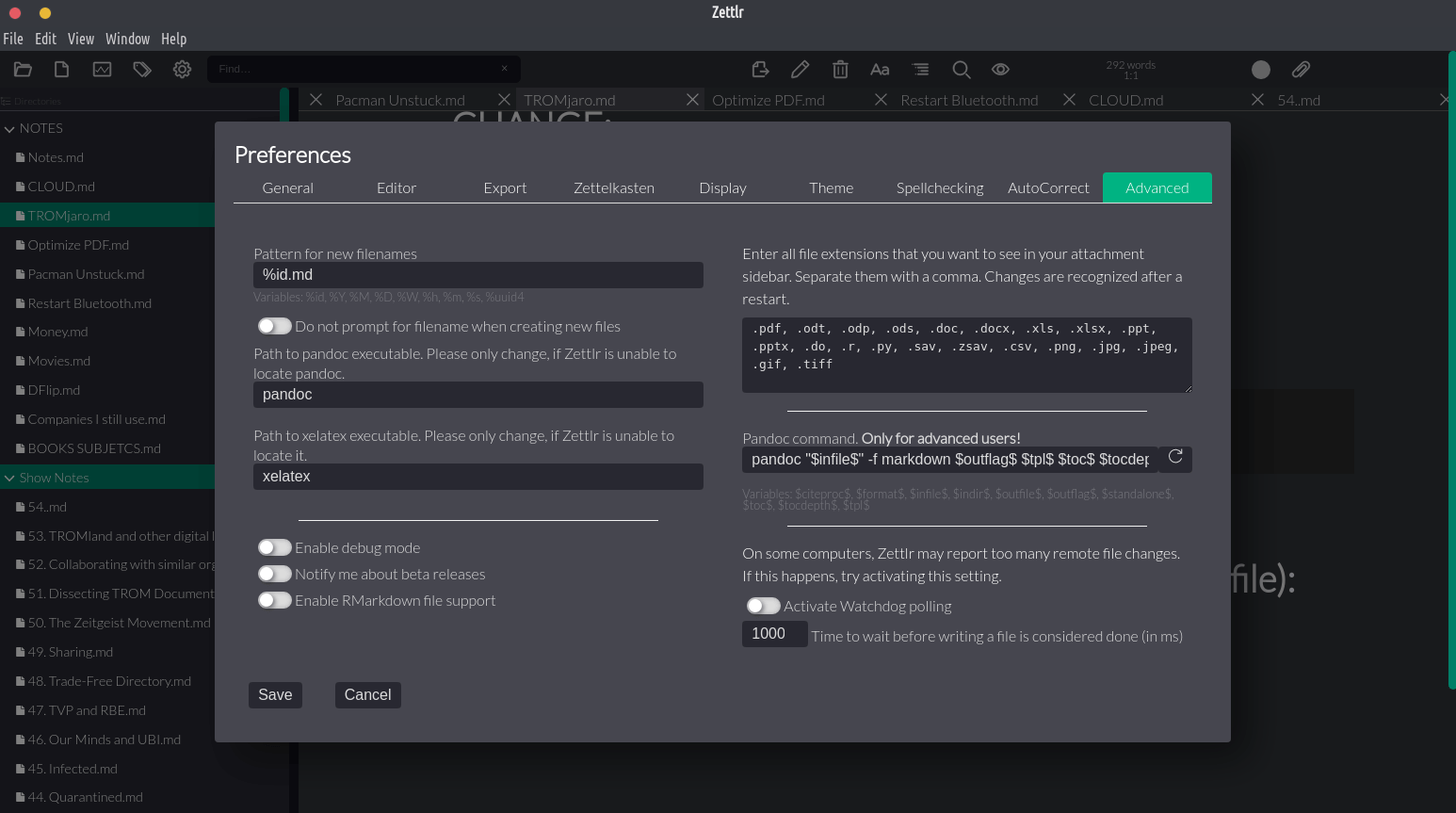Clear the Find field with its x

505,69
